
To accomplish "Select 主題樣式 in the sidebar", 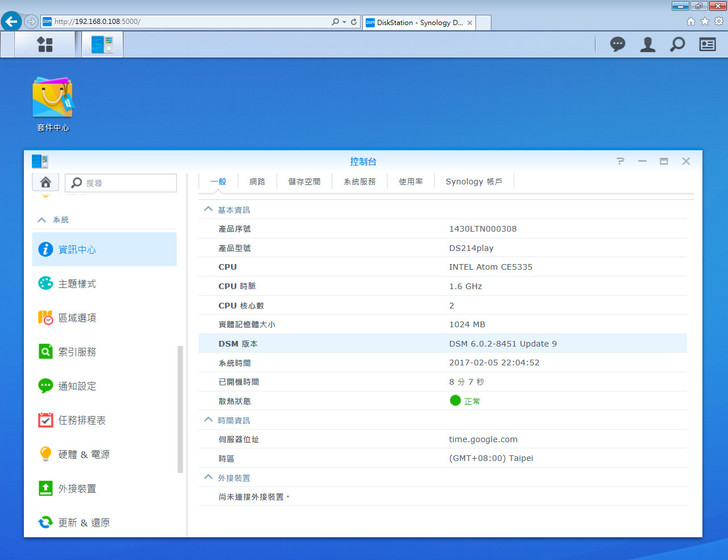I will pyautogui.click(x=77, y=284).
